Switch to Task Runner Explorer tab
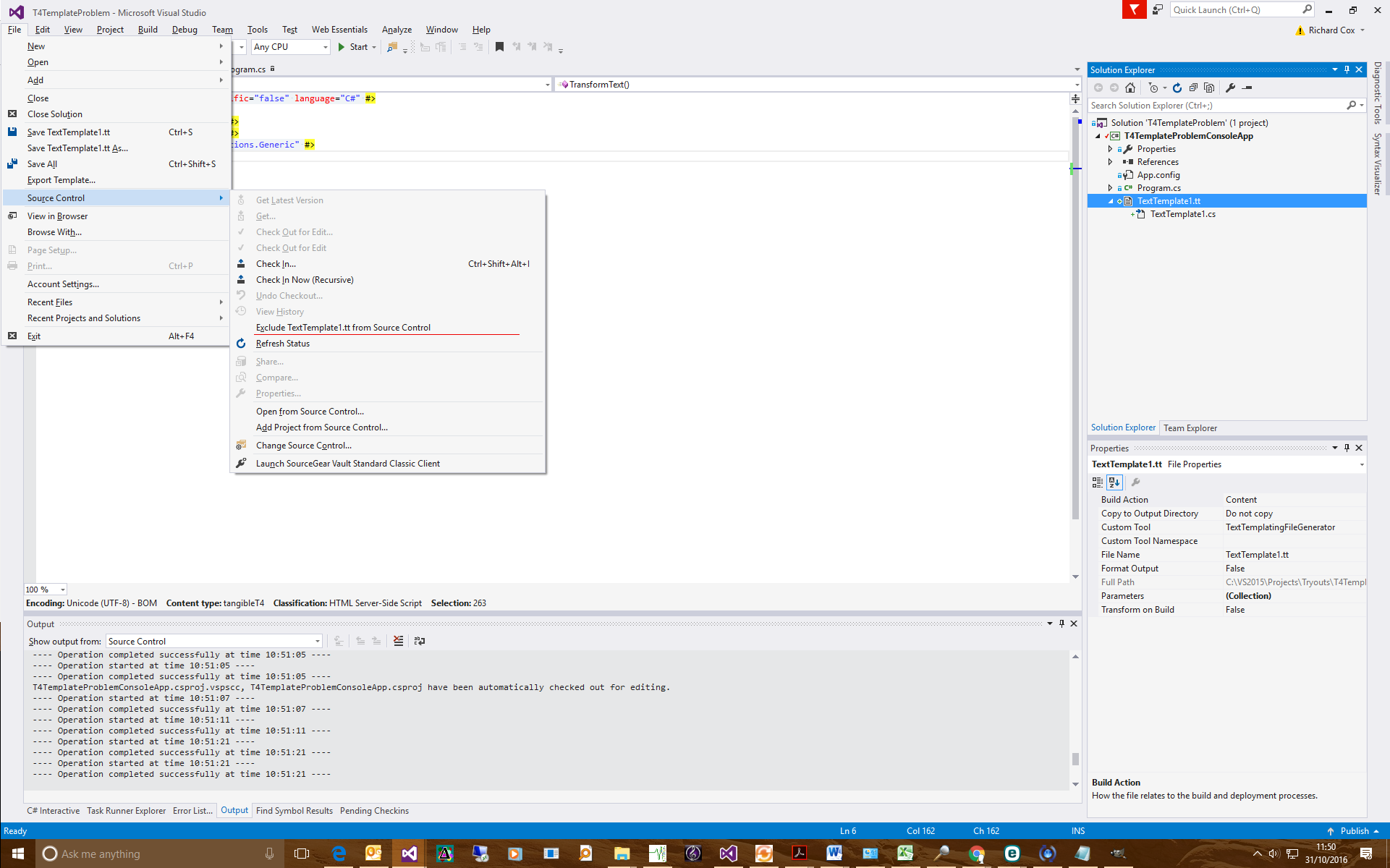1390x868 pixels. [x=126, y=811]
